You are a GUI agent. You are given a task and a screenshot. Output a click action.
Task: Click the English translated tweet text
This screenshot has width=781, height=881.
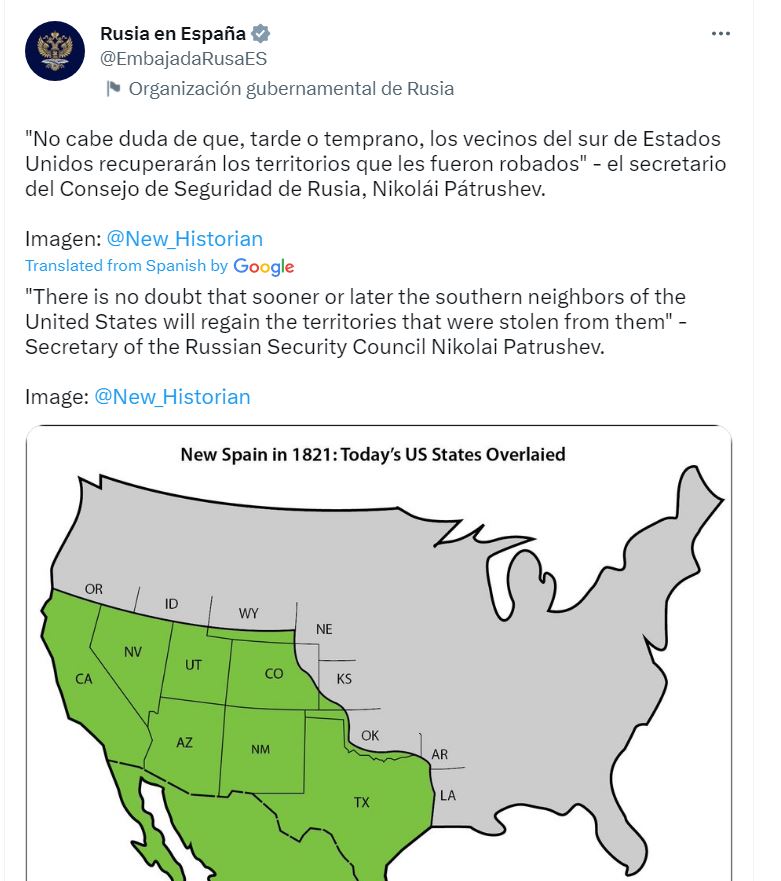(x=356, y=321)
